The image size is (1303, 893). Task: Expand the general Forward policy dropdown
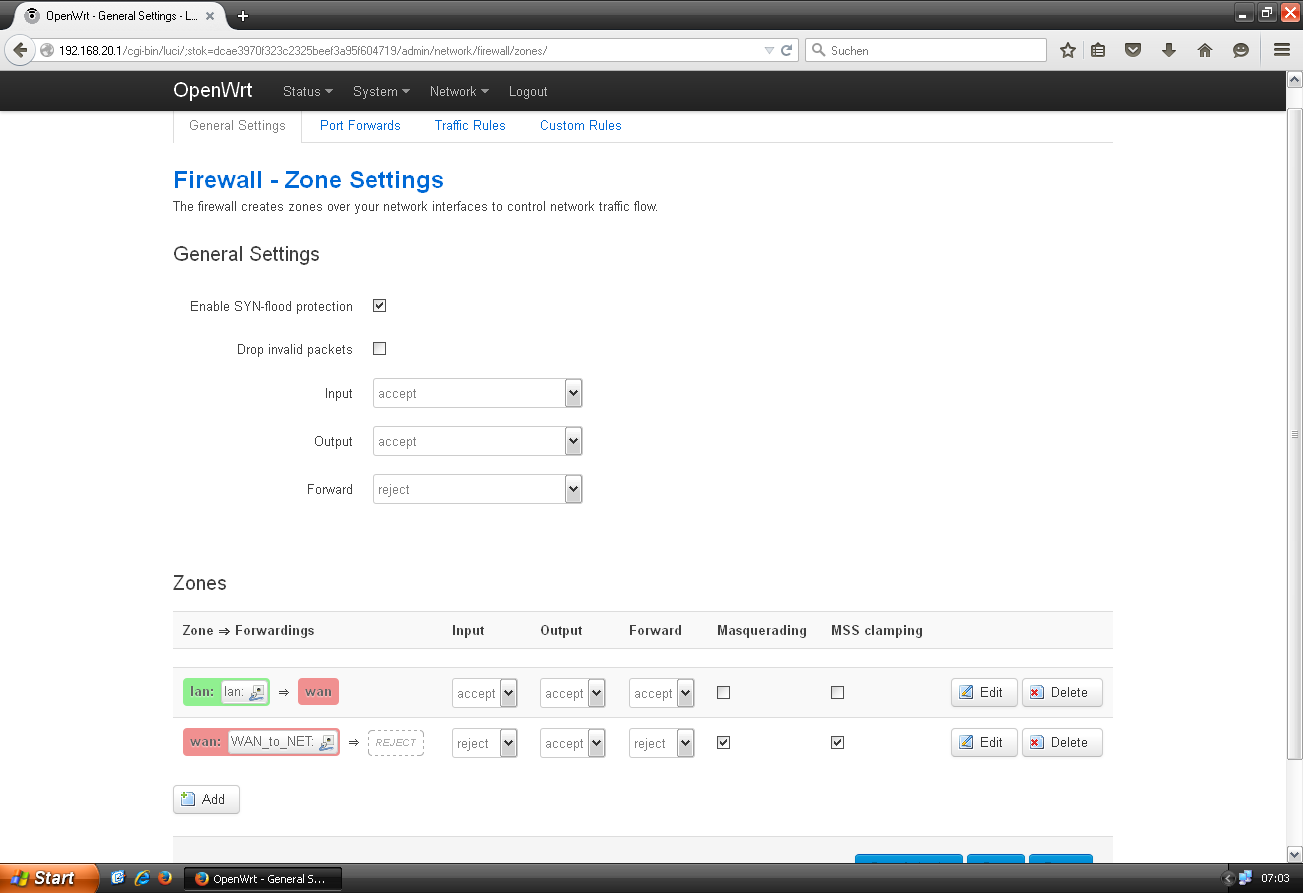click(x=477, y=489)
